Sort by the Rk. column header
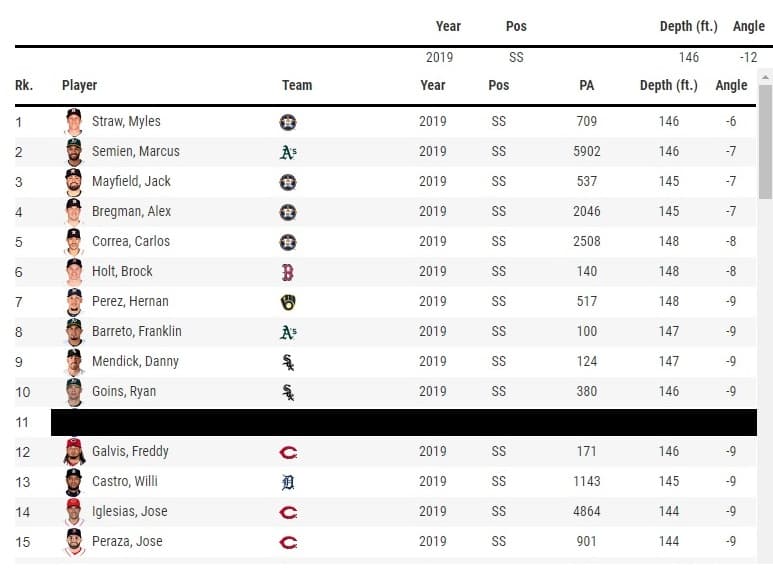 (x=24, y=85)
